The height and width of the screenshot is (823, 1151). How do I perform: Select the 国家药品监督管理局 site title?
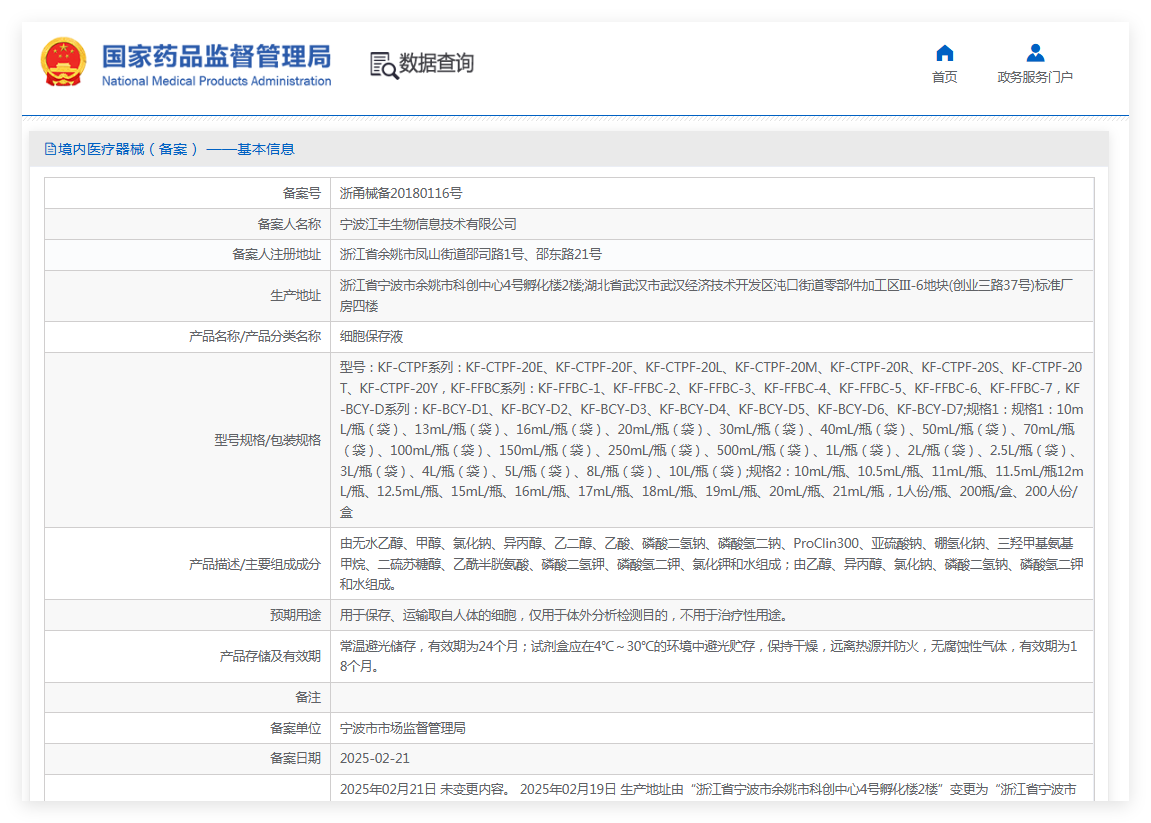coord(217,57)
